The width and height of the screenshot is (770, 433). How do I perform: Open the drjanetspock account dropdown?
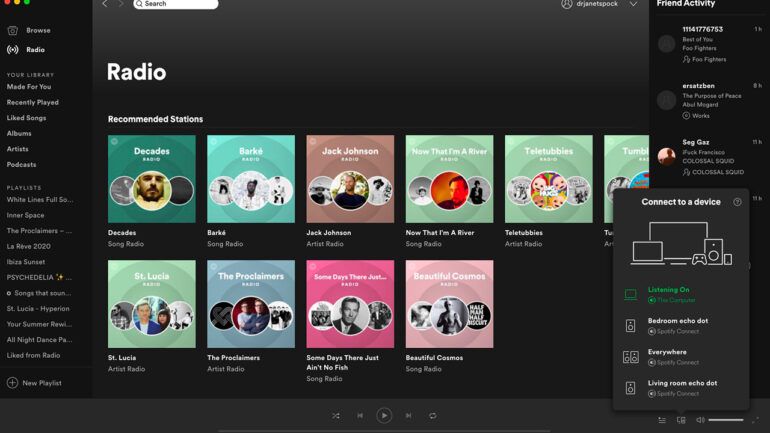pos(633,4)
